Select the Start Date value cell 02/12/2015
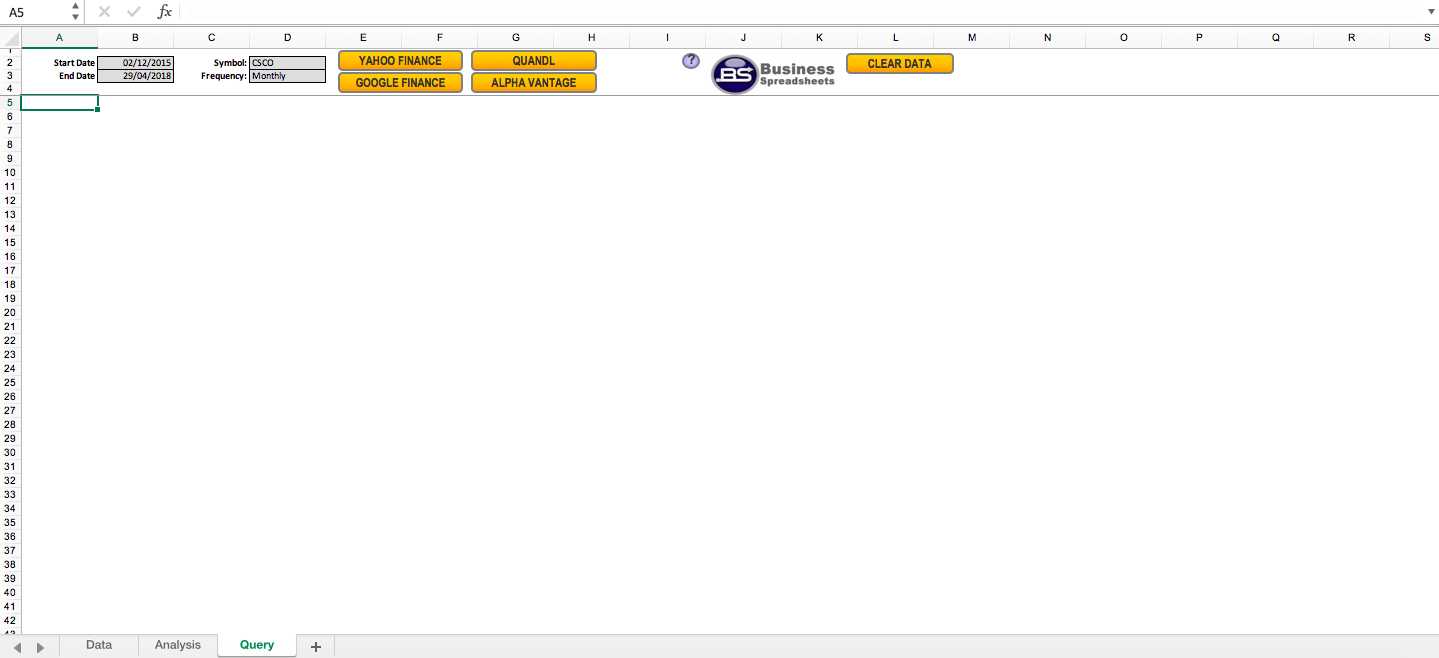1439x658 pixels. (135, 63)
